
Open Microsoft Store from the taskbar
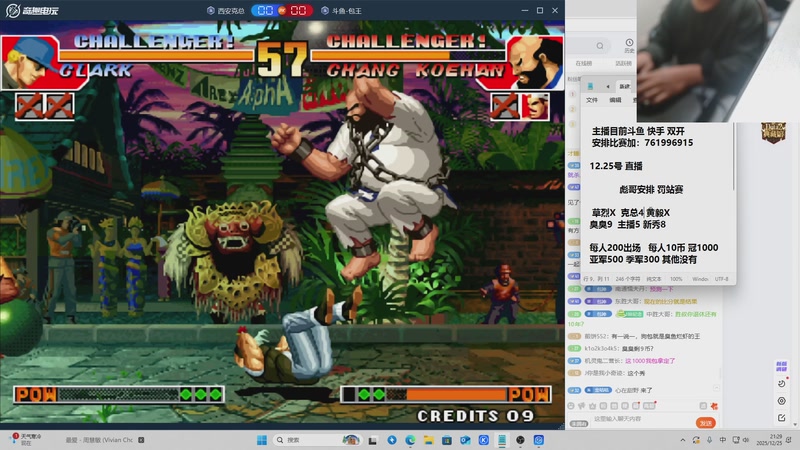[x=447, y=440]
